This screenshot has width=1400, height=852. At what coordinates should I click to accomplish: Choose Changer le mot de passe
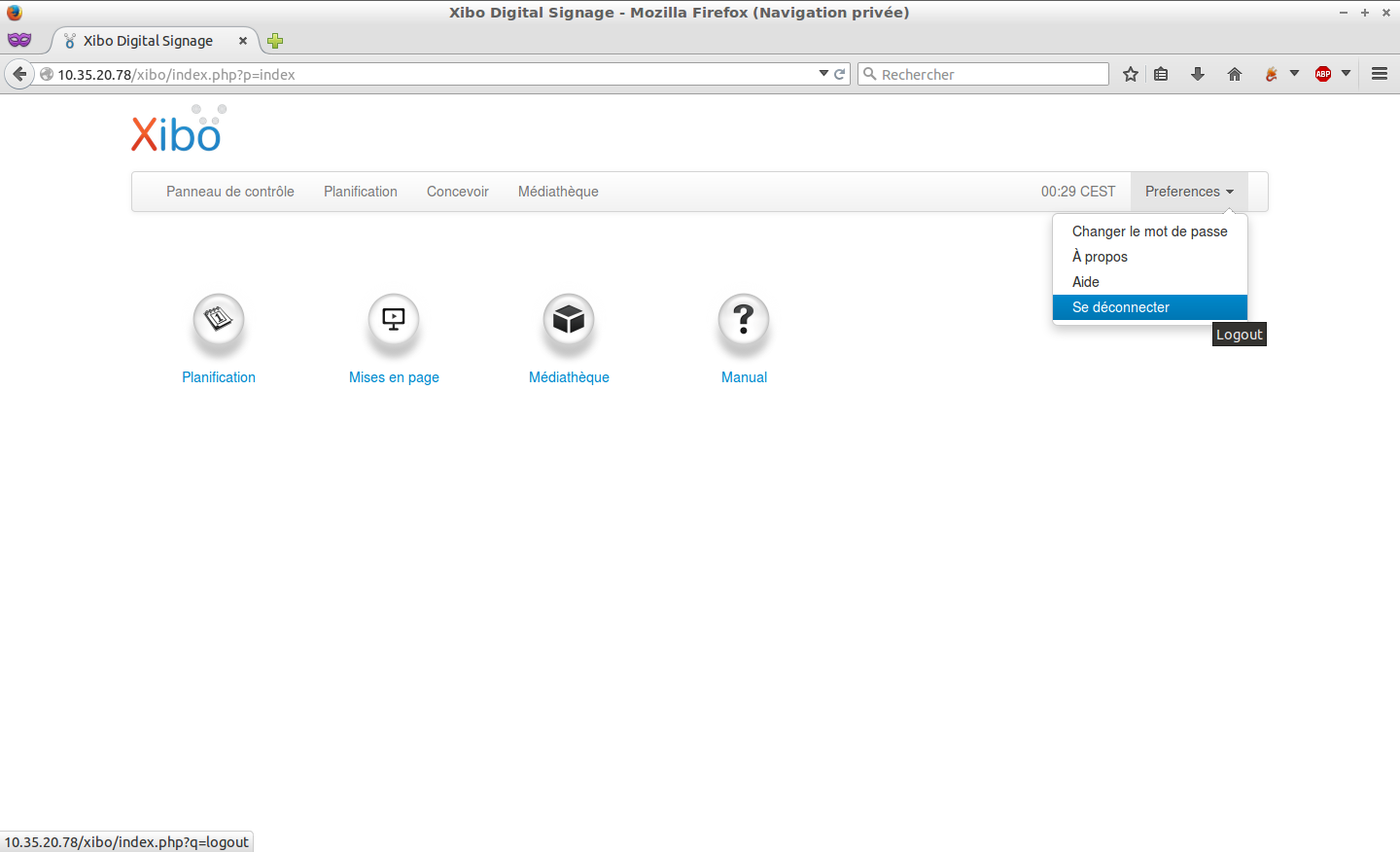(1149, 231)
